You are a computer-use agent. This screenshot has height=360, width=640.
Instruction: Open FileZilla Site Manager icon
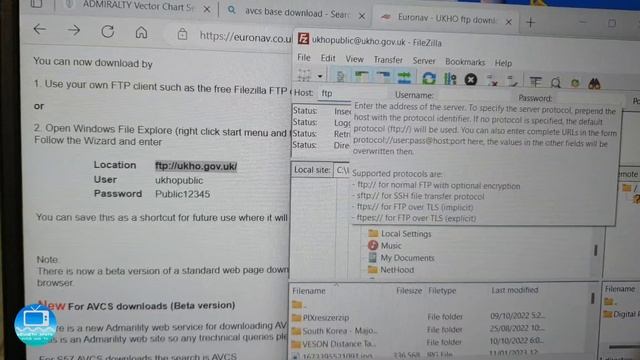pyautogui.click(x=304, y=76)
